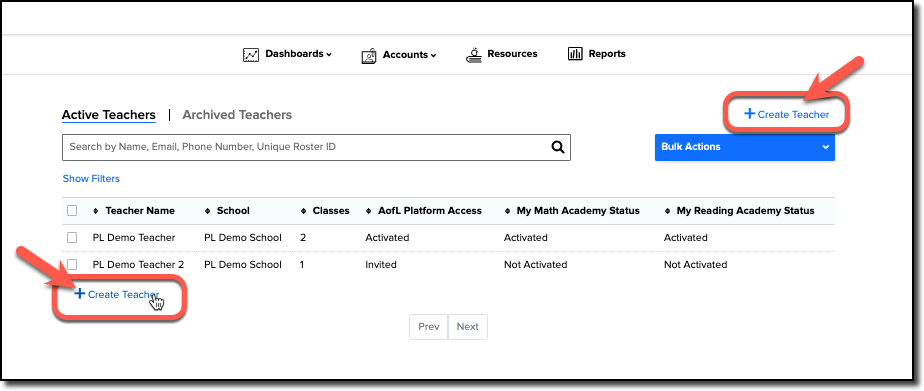
Task: Click Not Activated under My Math Academy
Action: click(x=536, y=264)
